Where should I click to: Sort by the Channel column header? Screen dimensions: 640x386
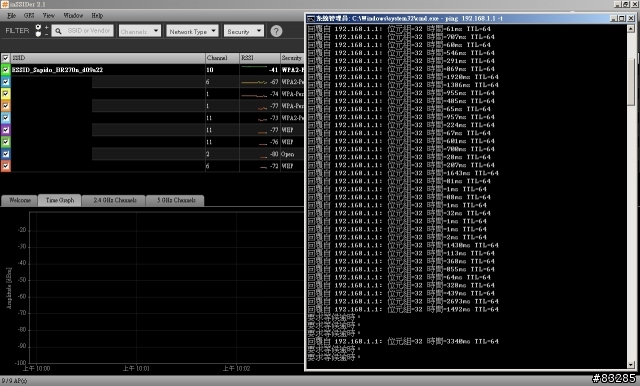[x=222, y=58]
